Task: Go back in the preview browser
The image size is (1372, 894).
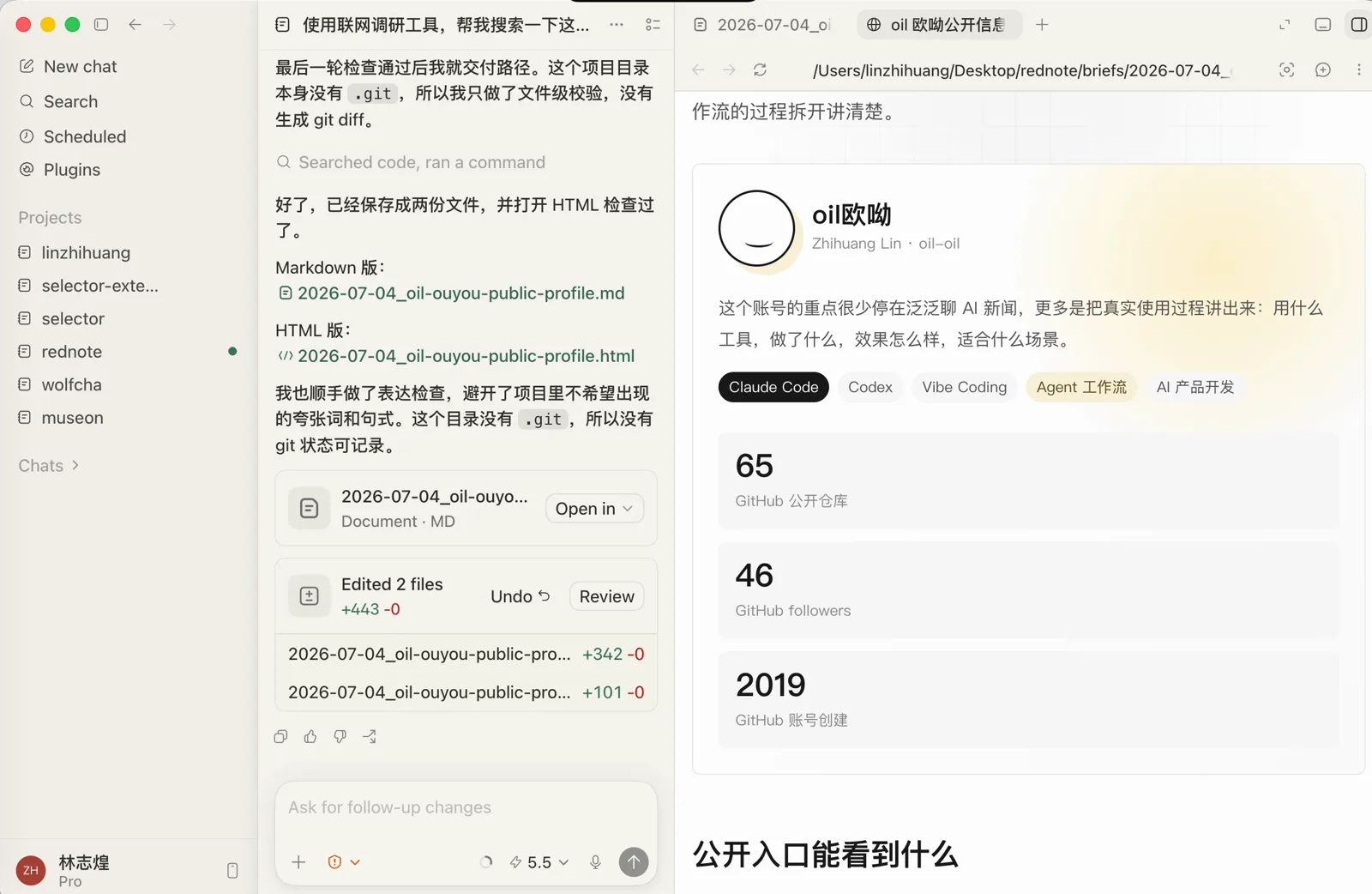Action: (x=698, y=69)
